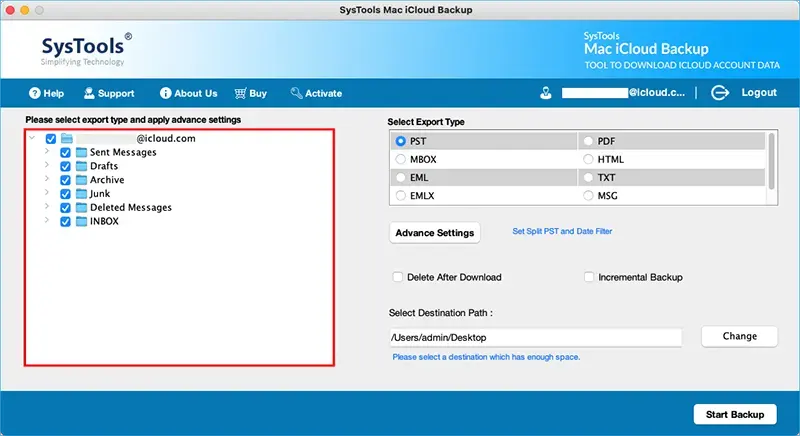The height and width of the screenshot is (436, 800).
Task: Select PST export type
Action: (x=401, y=141)
